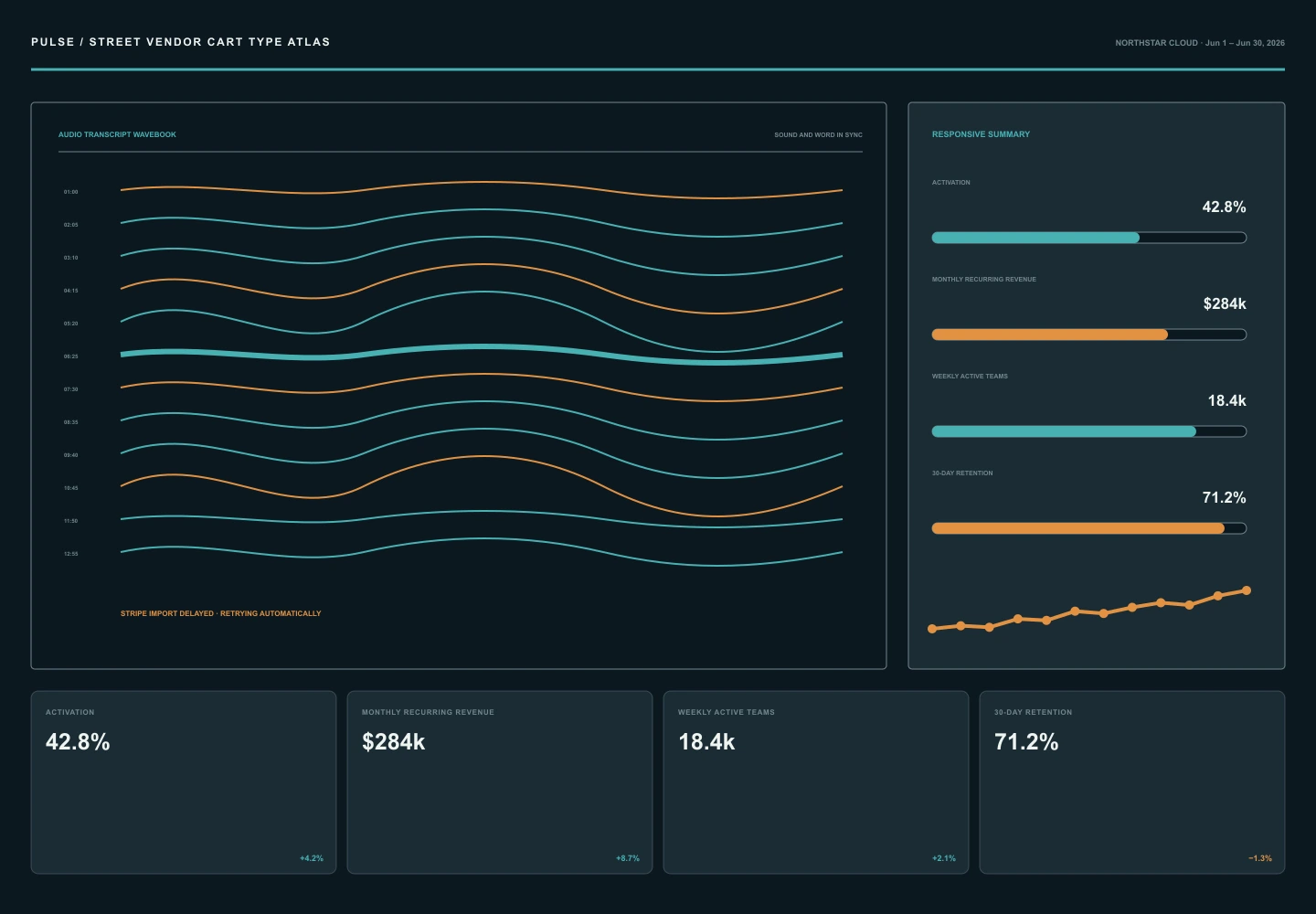Click the 12:55 timestamp label
This screenshot has width=1316, height=914.
coord(71,554)
